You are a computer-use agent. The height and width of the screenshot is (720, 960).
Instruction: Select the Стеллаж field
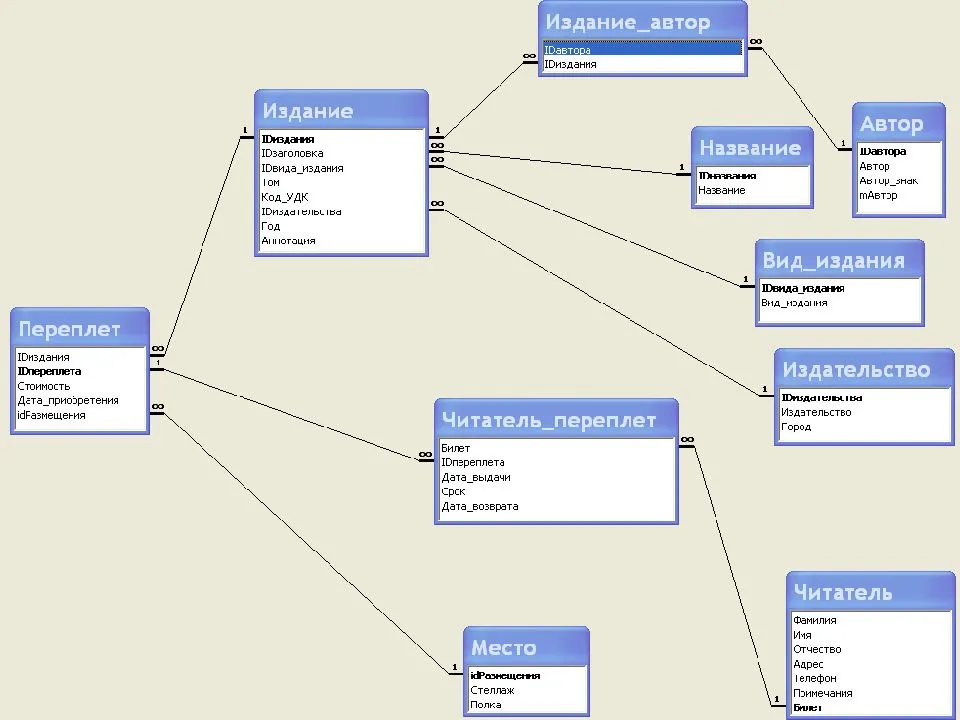527,690
